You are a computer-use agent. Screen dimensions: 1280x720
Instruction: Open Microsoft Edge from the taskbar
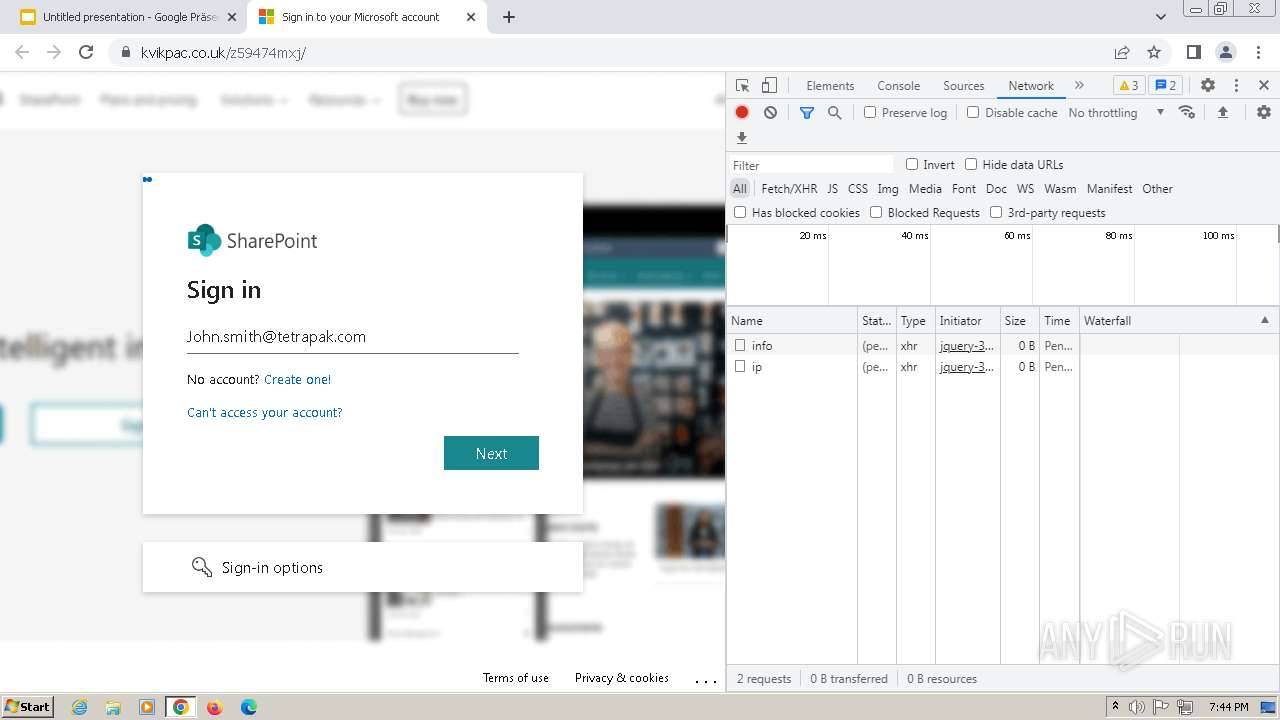[248, 707]
